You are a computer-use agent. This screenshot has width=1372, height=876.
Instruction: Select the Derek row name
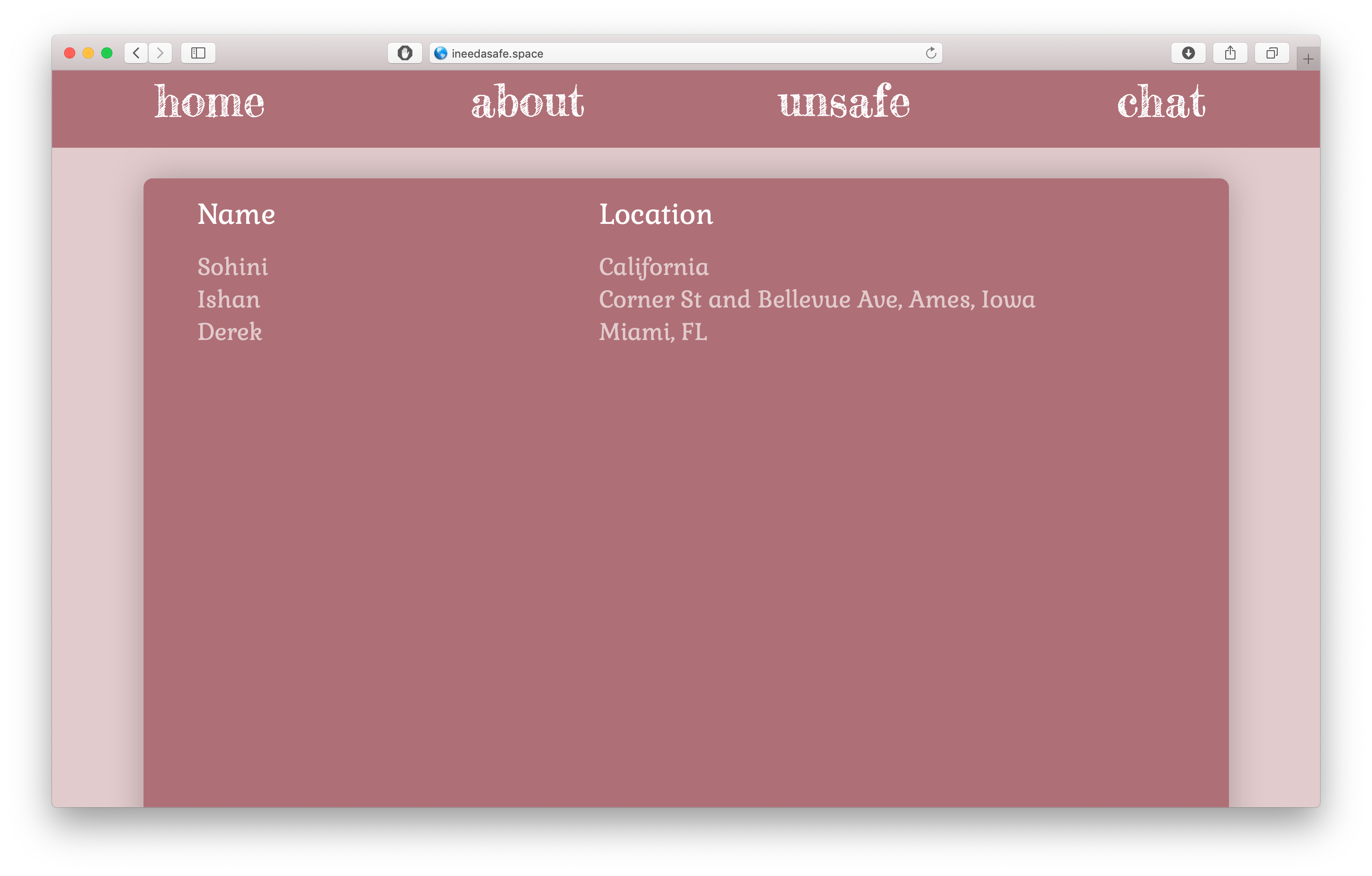229,332
